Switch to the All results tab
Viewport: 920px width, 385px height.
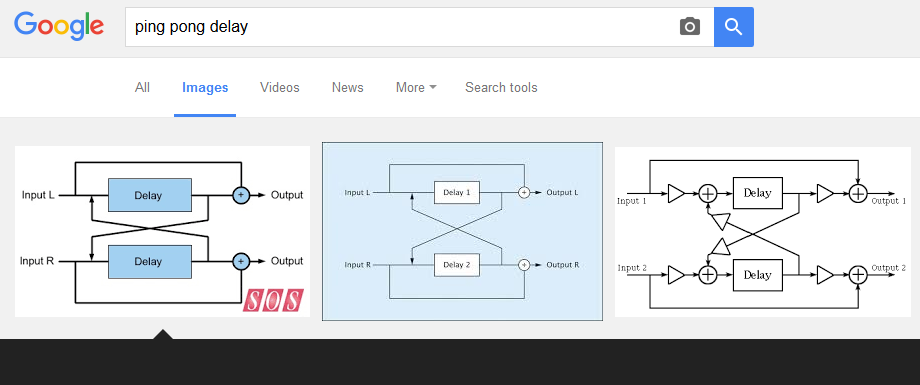[143, 87]
